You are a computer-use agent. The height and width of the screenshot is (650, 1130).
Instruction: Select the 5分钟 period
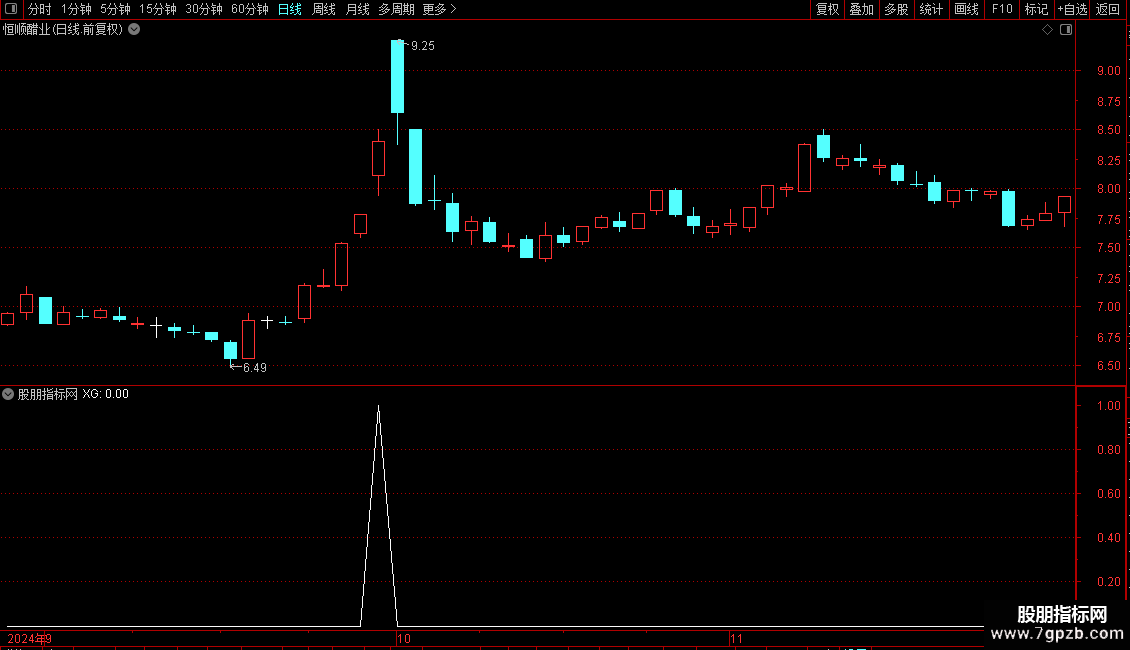coord(115,9)
